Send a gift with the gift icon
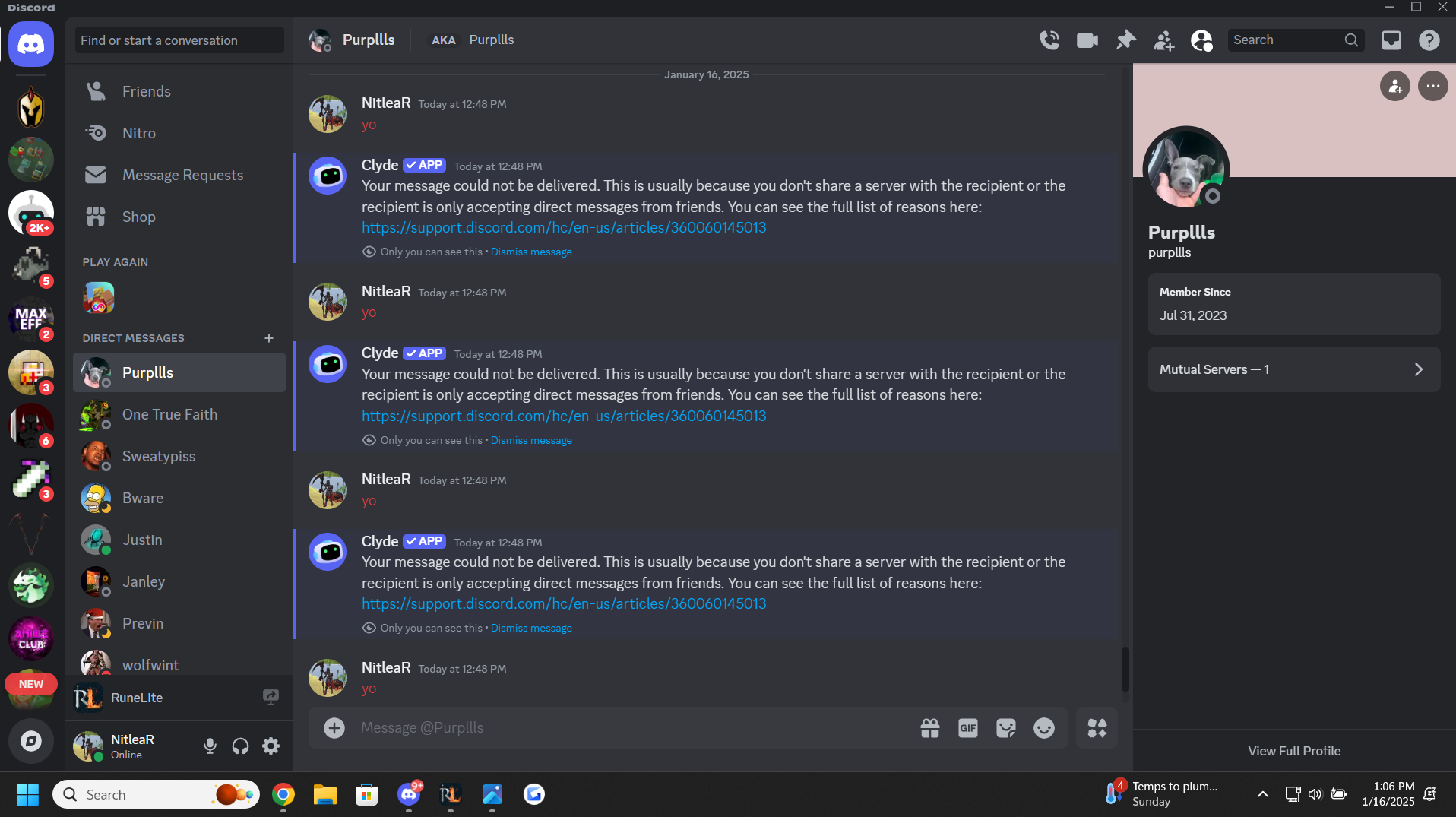This screenshot has width=1456, height=817. (x=930, y=728)
